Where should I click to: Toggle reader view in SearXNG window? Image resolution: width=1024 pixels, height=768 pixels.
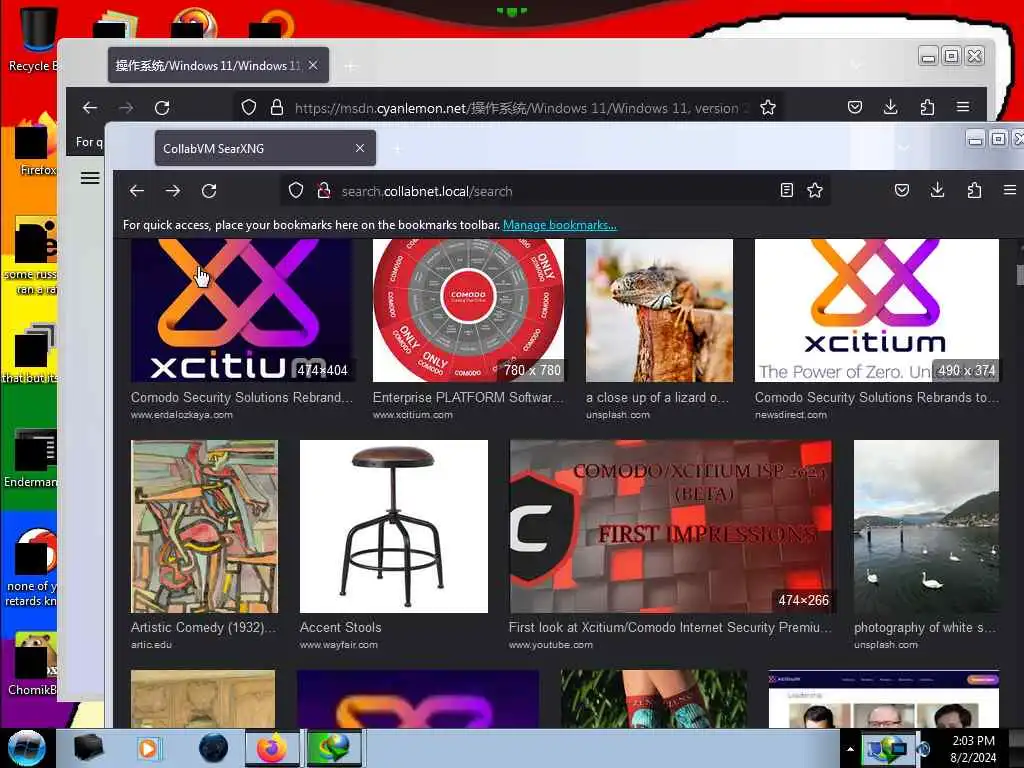pos(787,190)
